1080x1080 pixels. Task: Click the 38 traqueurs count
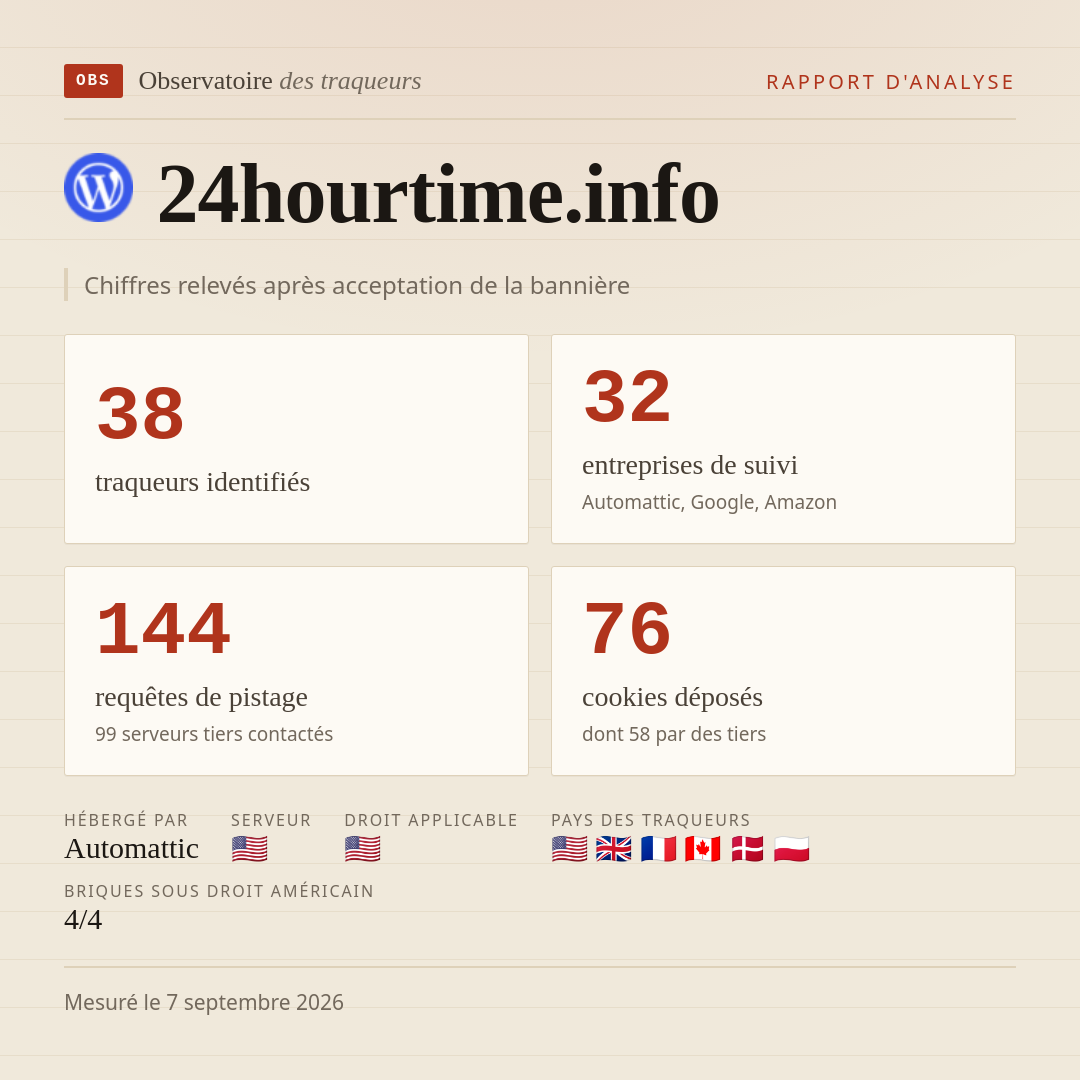(141, 413)
